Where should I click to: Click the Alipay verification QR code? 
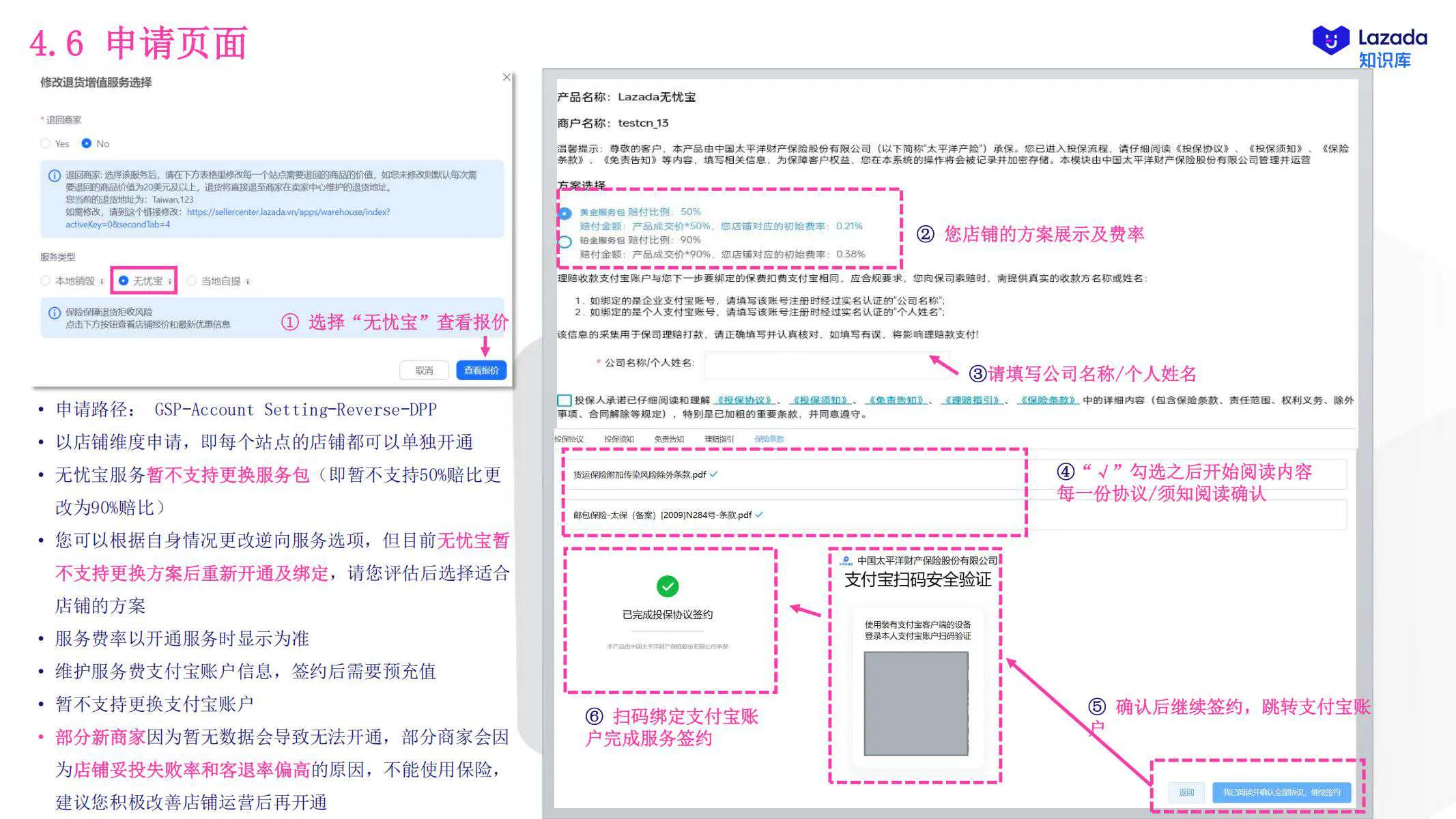915,703
